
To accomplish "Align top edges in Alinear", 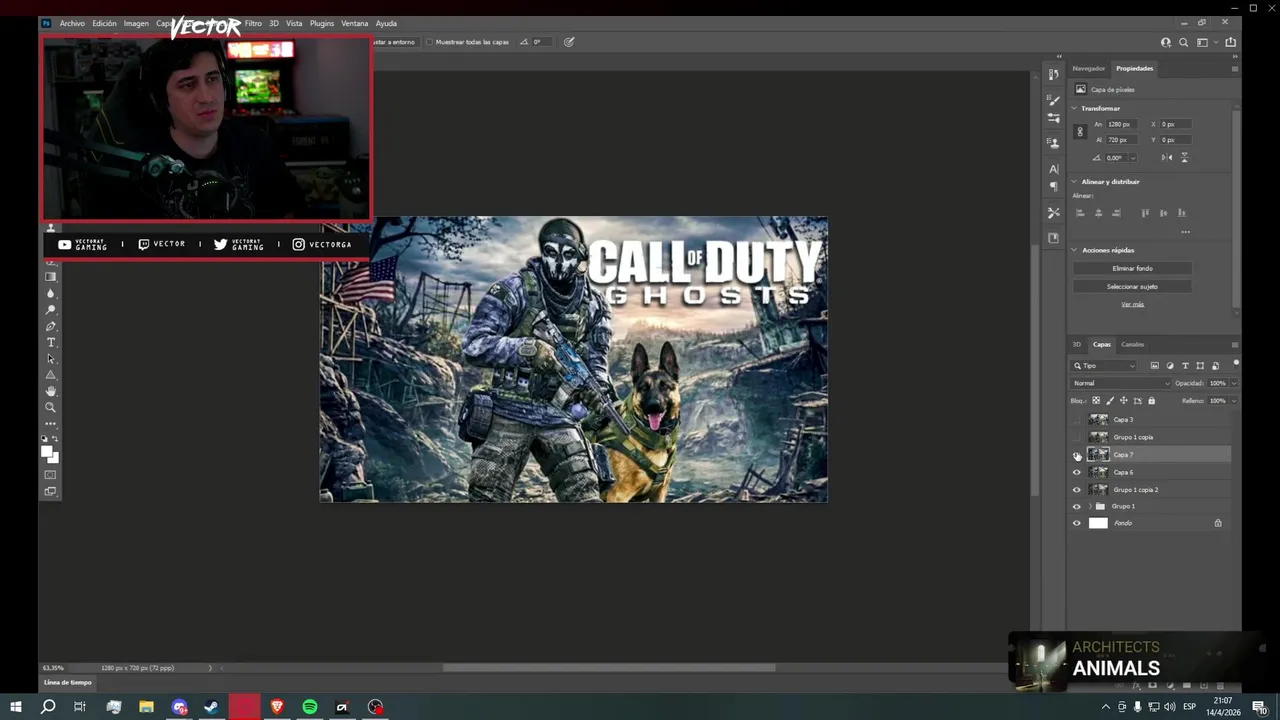I will [x=1145, y=213].
